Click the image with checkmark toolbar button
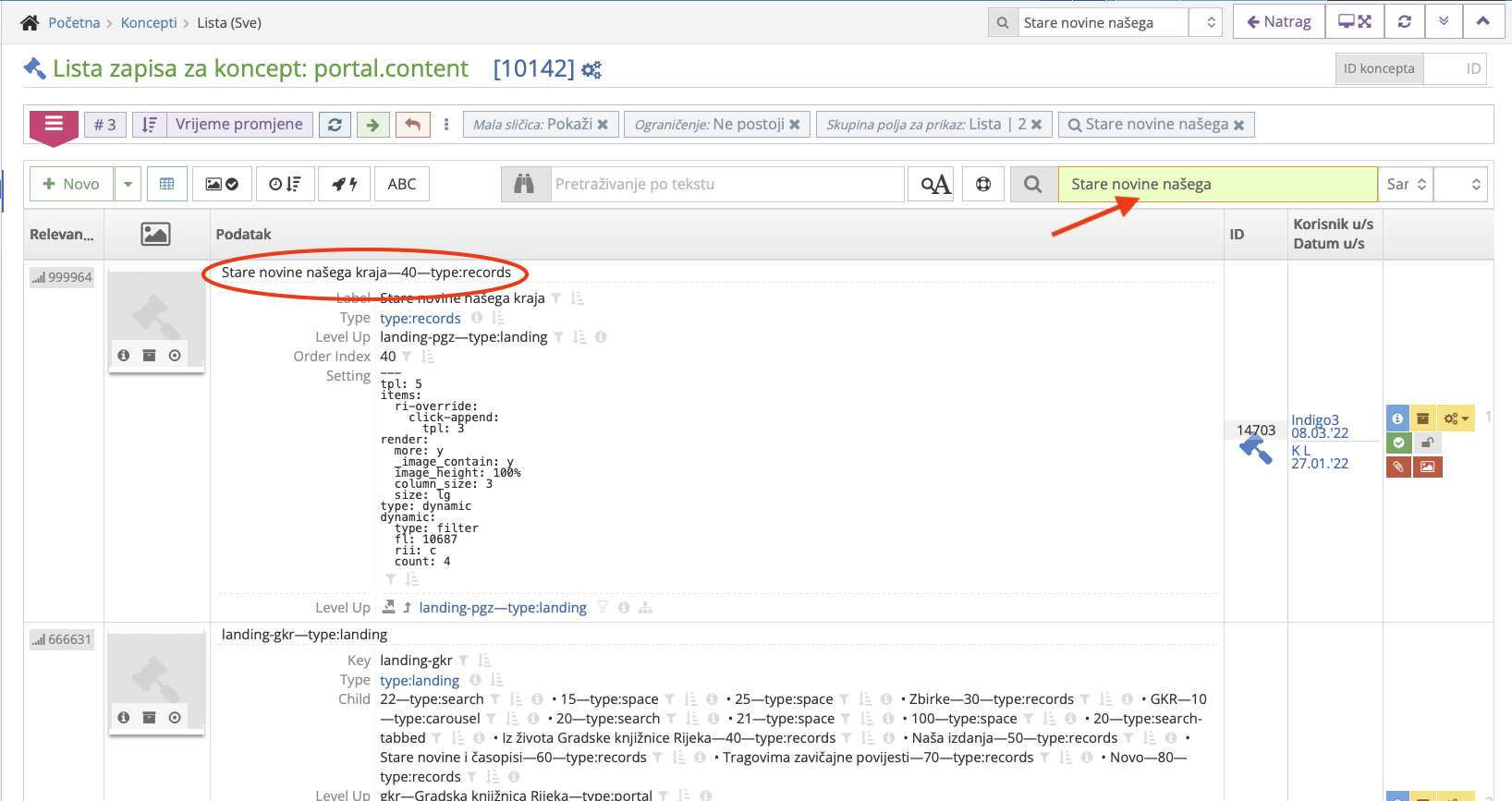The height and width of the screenshot is (801, 1512). pos(222,184)
